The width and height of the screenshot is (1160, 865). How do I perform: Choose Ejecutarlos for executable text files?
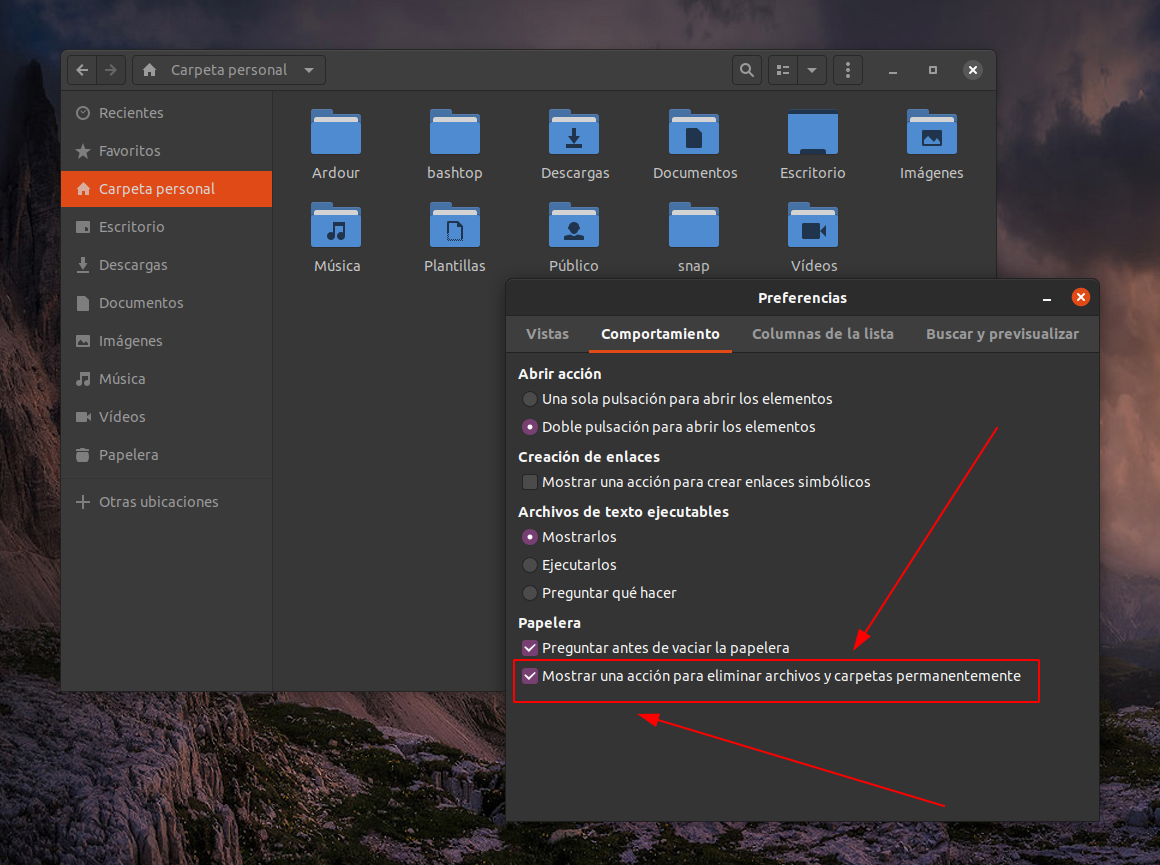pos(530,565)
